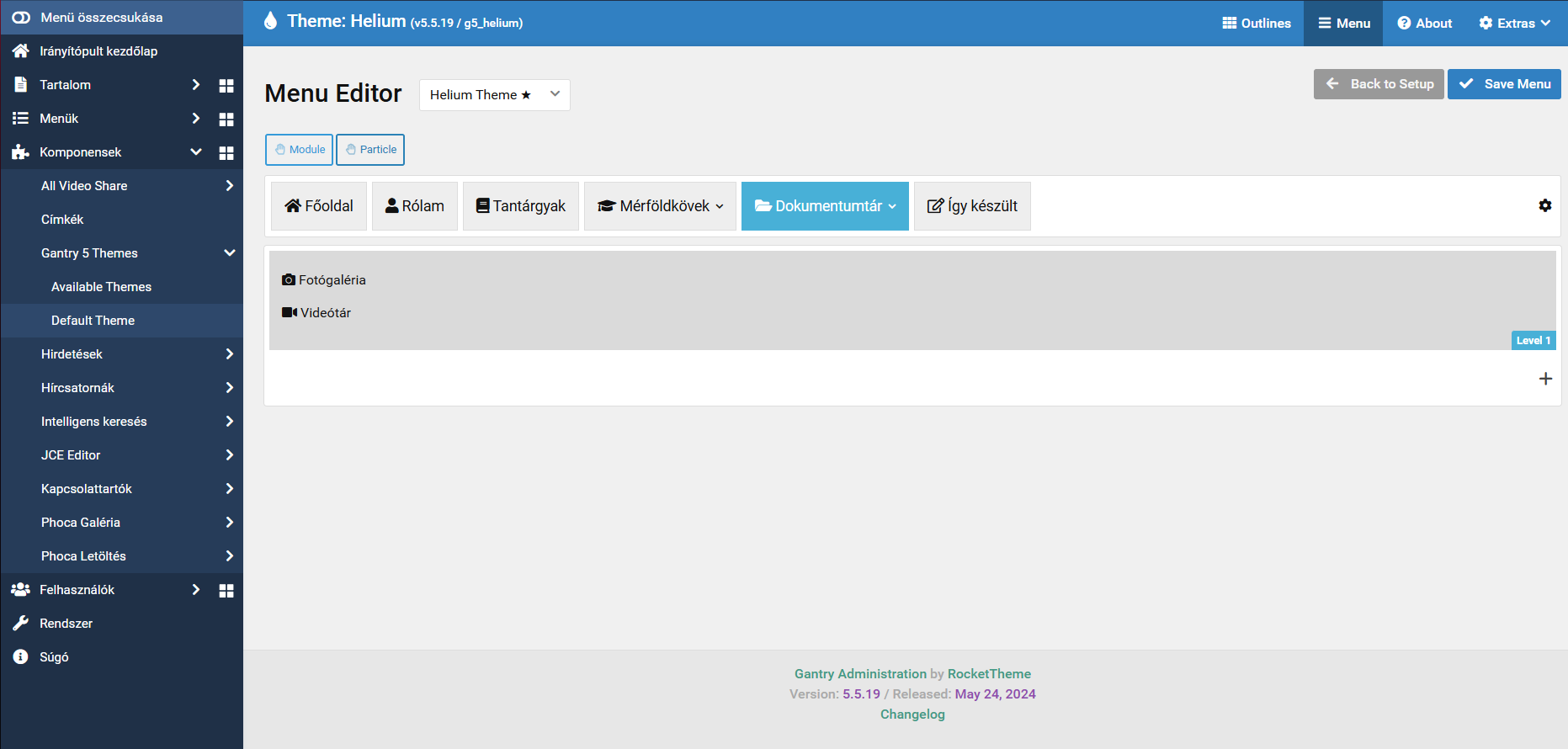Screen dimensions: 1568x749
Task: Click the menu settings gear icon
Action: pos(1544,205)
